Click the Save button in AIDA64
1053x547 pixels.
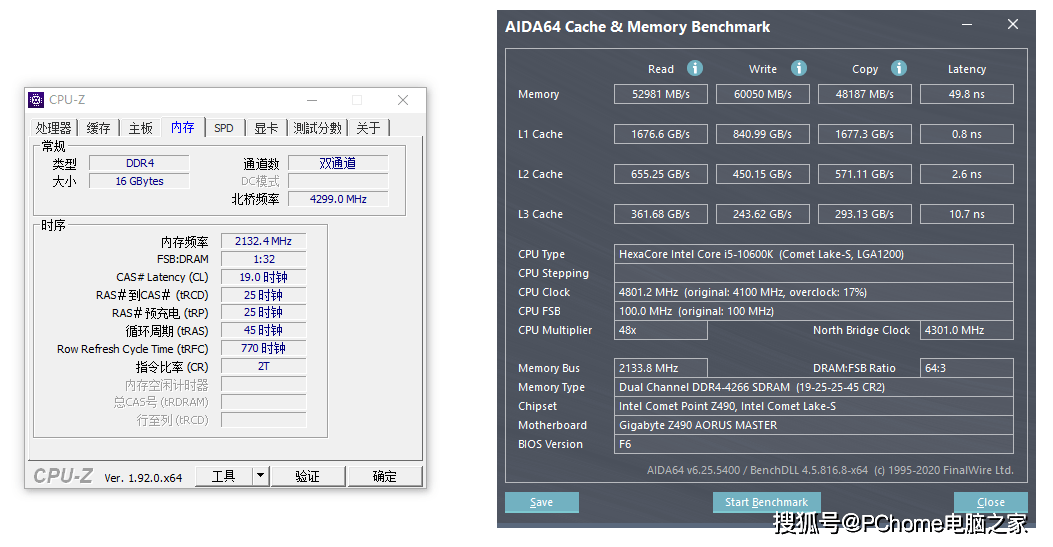(x=541, y=502)
